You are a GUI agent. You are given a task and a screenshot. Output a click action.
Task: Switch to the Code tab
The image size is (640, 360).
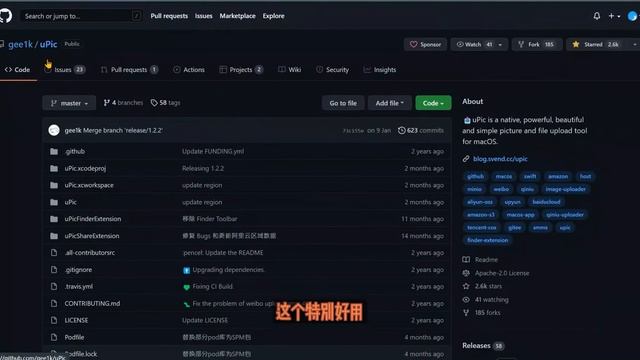point(18,70)
